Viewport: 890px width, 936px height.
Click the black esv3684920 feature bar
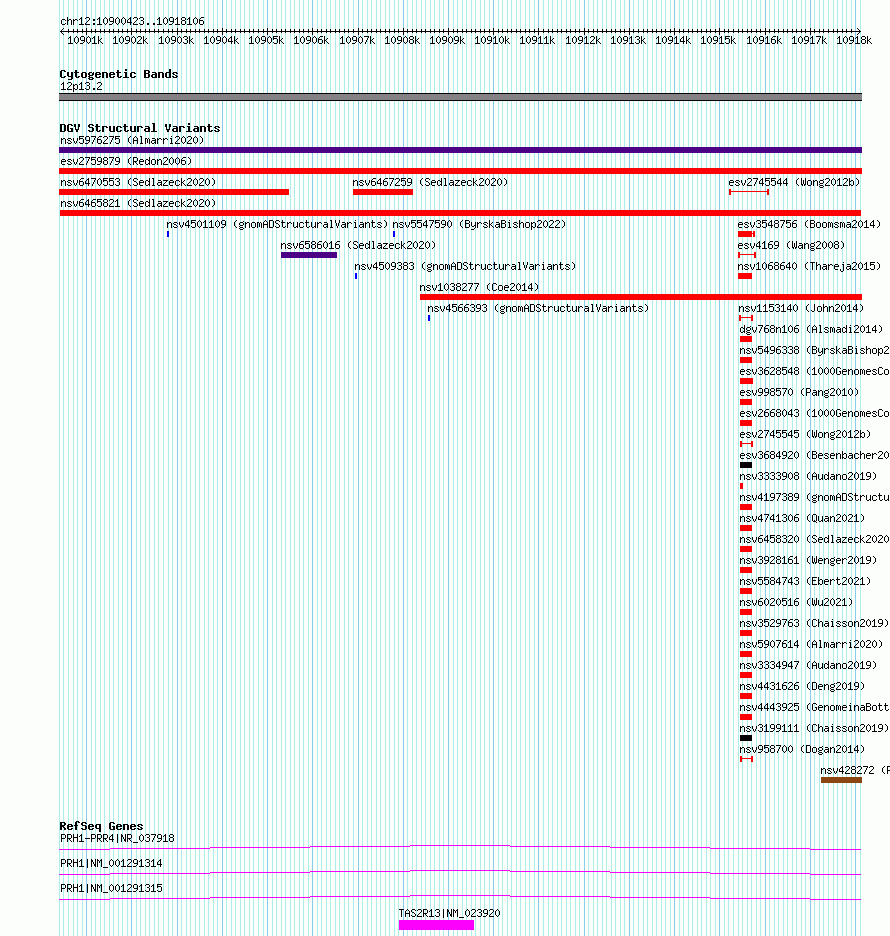[x=746, y=465]
